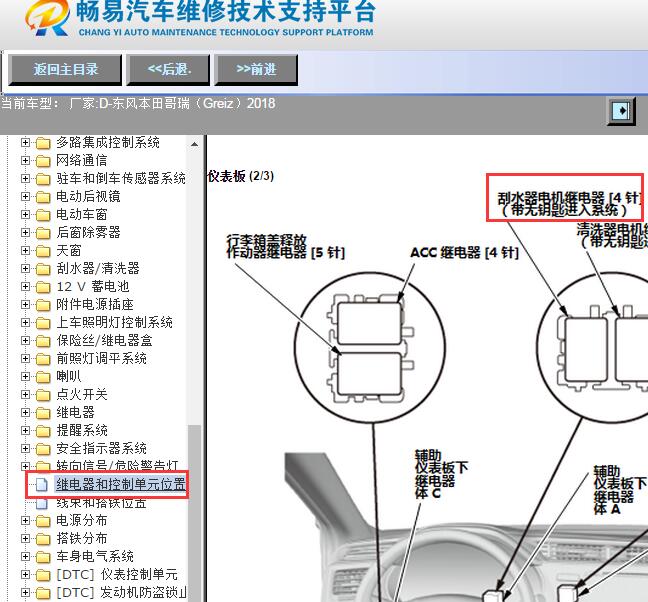This screenshot has height=602, width=648.
Task: Select the 电动后视镜 tree item
Action: 88,197
